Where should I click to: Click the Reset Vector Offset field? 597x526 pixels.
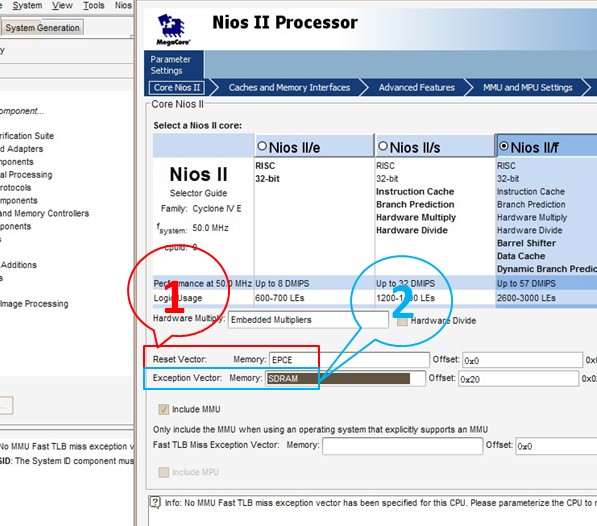click(x=522, y=360)
